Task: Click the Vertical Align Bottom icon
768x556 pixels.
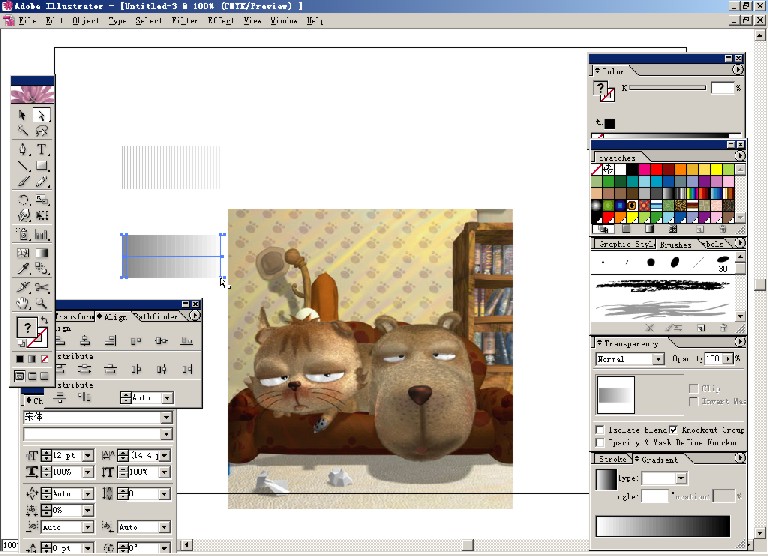Action: tap(187, 340)
